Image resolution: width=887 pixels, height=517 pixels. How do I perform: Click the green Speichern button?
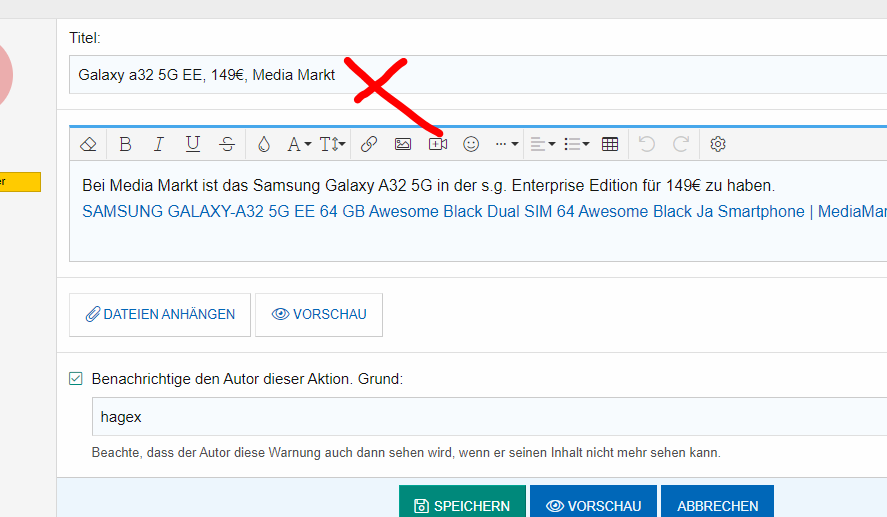click(x=461, y=506)
